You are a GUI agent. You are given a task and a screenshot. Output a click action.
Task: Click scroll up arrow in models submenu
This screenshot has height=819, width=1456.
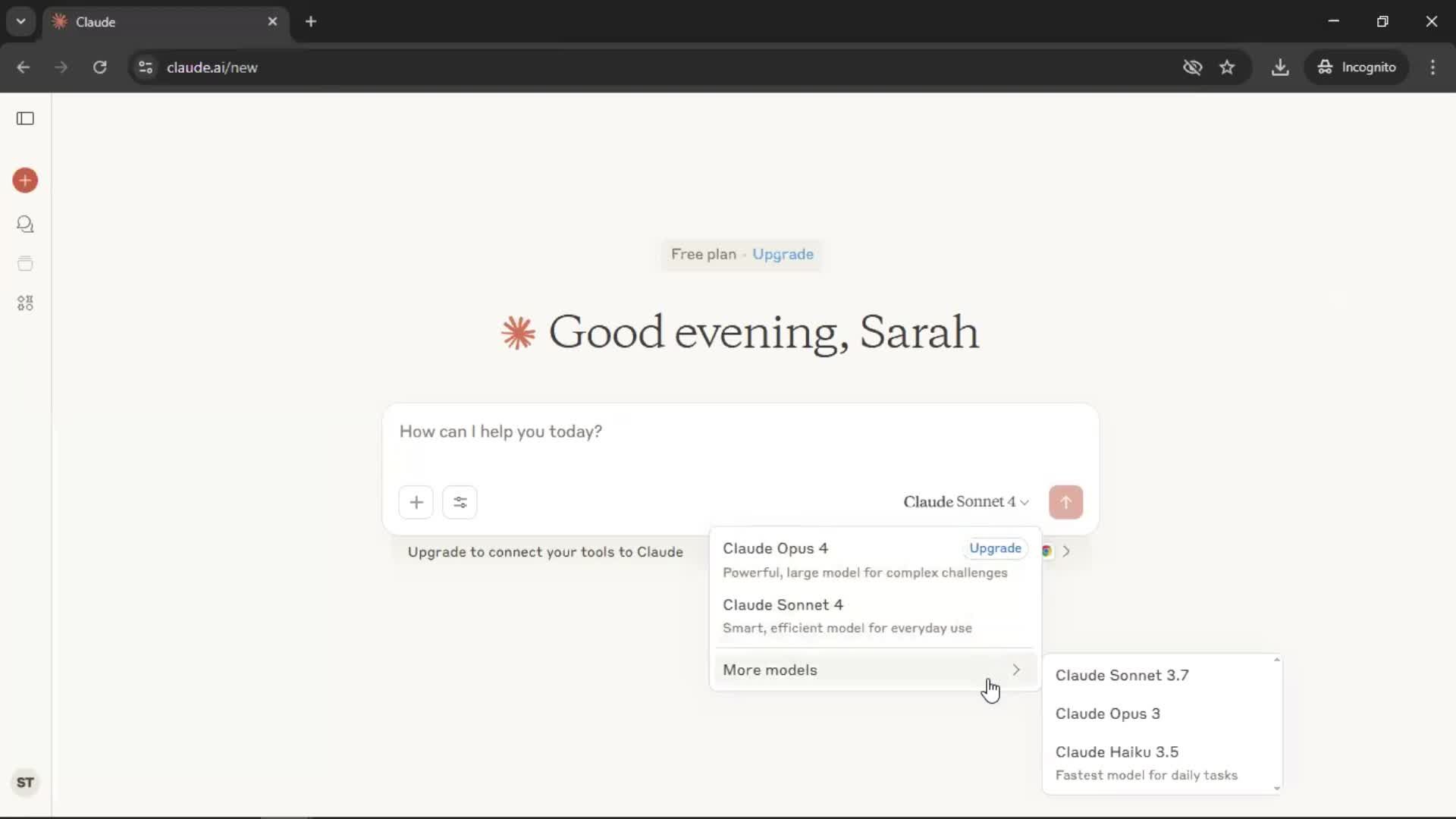point(1277,660)
